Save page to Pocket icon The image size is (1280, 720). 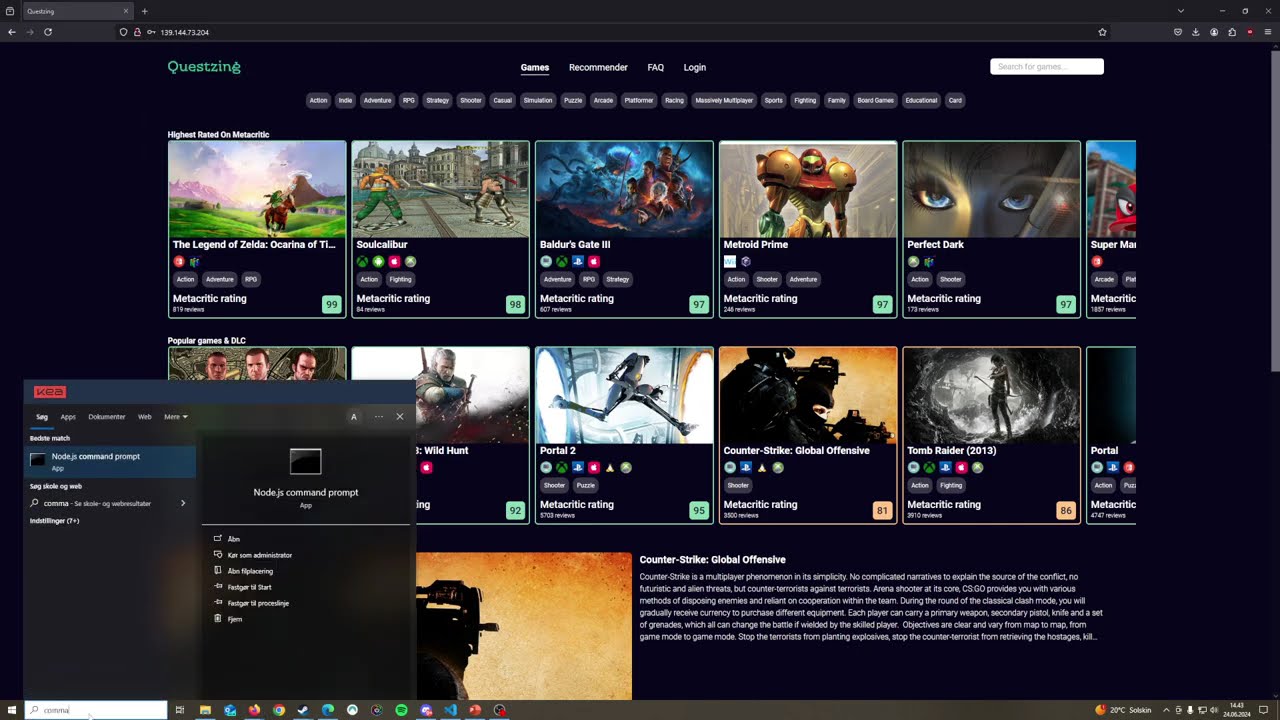[x=1178, y=32]
